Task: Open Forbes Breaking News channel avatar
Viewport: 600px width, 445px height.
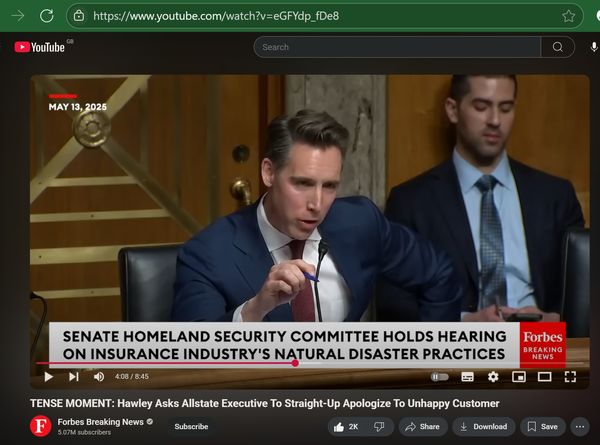Action: click(x=41, y=426)
